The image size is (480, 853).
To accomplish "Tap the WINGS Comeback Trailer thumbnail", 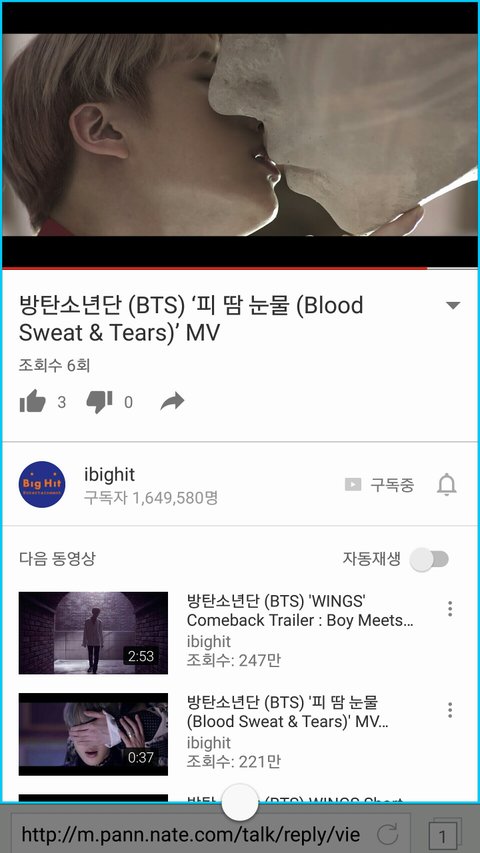I will click(93, 633).
